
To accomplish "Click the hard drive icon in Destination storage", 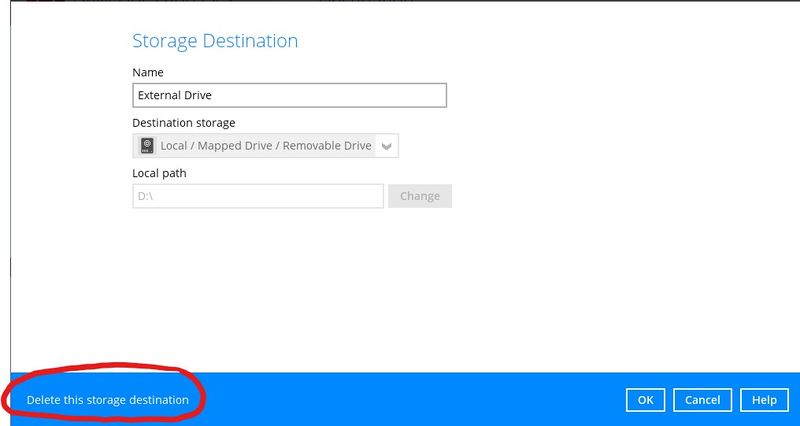I will [x=147, y=146].
